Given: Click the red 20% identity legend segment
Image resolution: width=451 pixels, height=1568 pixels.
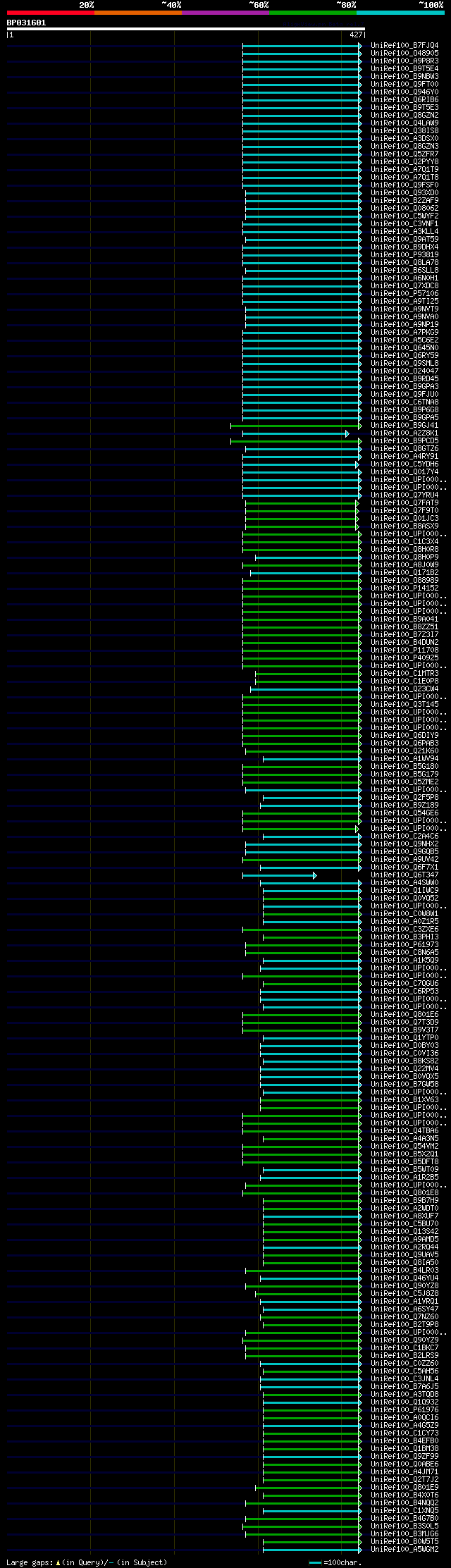Looking at the screenshot, I should (51, 13).
